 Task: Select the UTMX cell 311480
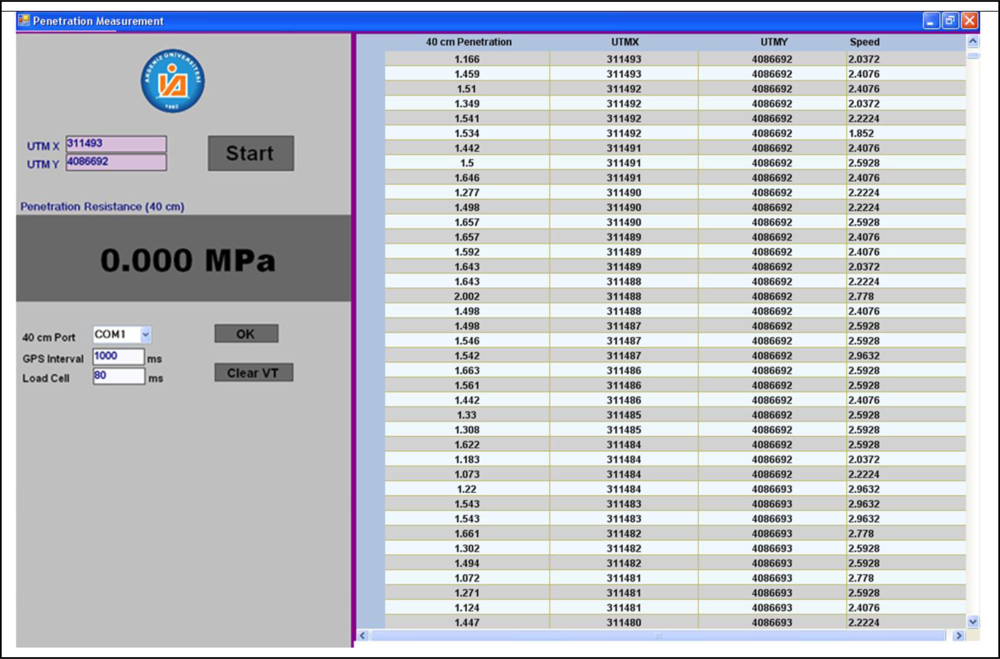(x=624, y=623)
